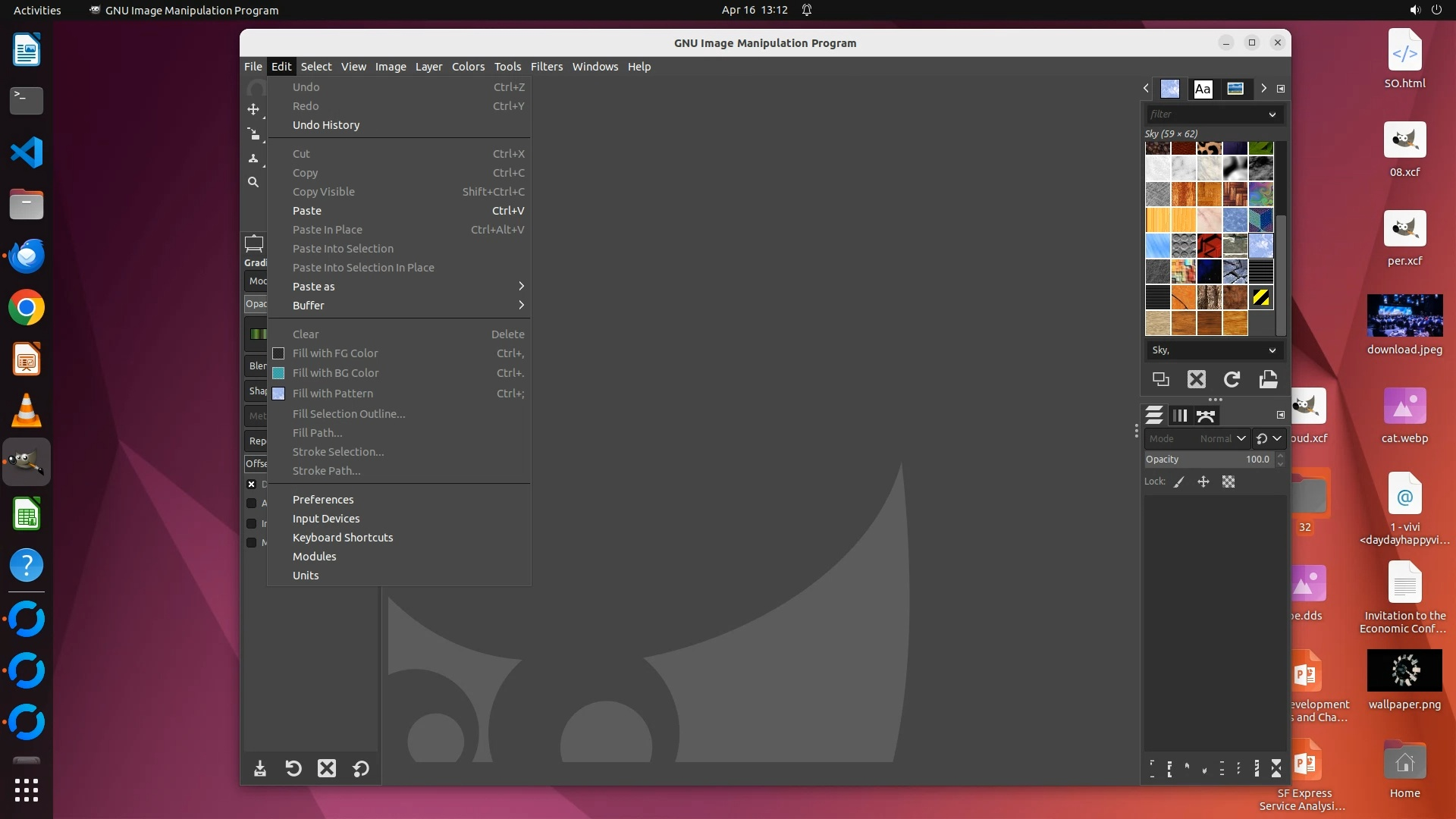The image size is (1456, 819).
Task: Toggle the lock alpha channel checkerboard icon
Action: tap(1228, 482)
